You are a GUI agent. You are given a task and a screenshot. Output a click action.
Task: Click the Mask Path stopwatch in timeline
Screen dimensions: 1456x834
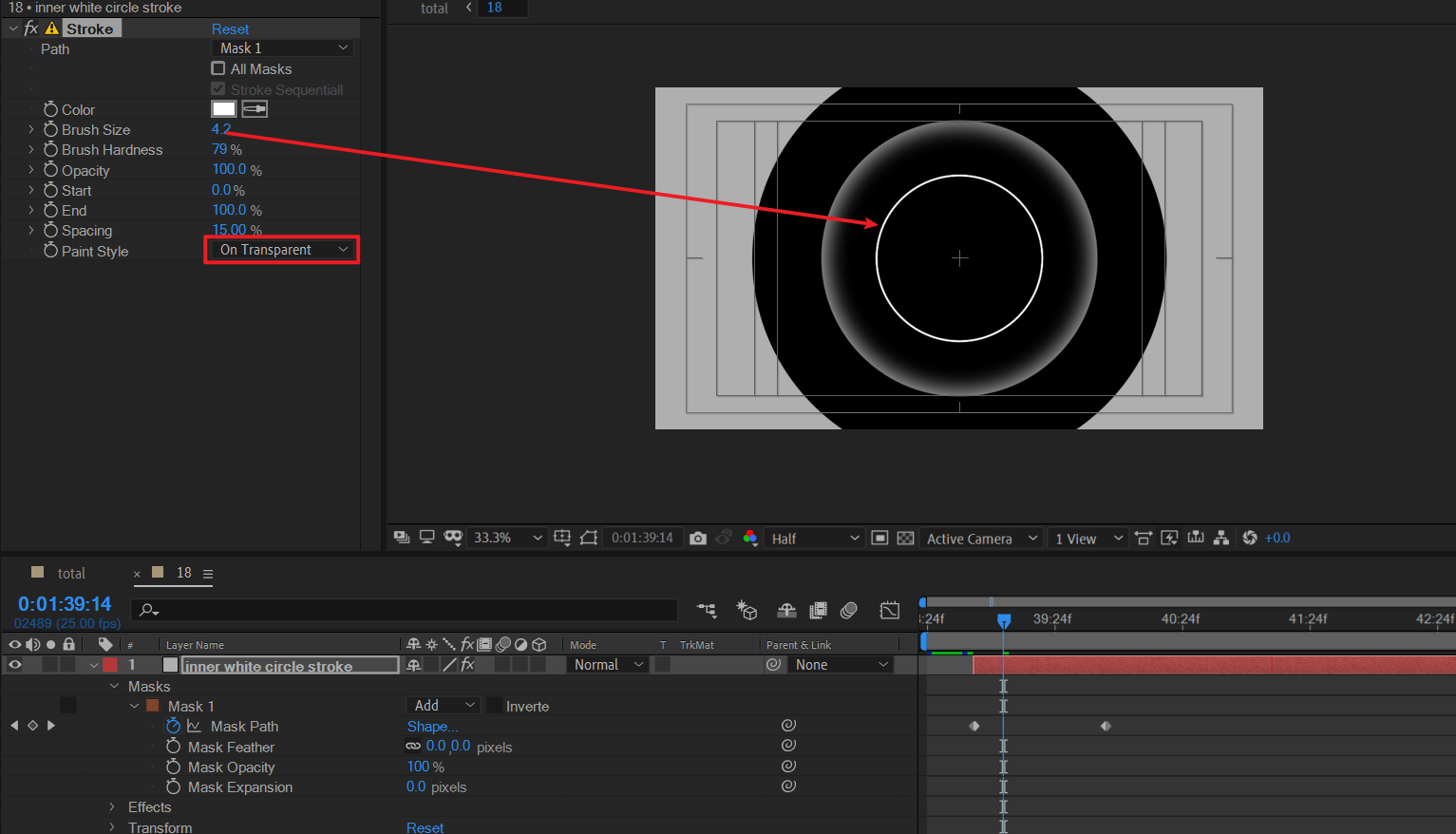pos(173,726)
